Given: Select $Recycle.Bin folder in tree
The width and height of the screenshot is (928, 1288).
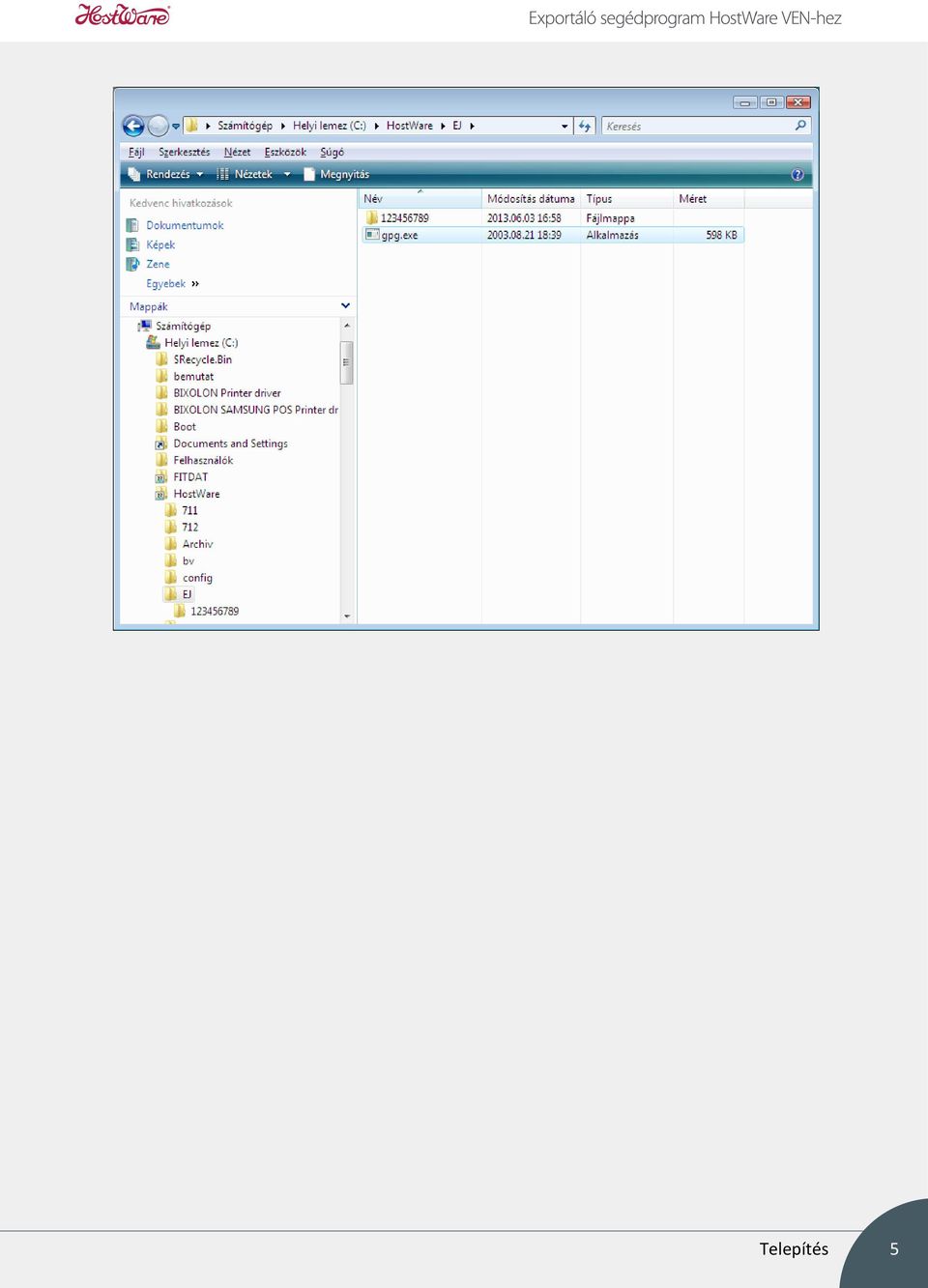Looking at the screenshot, I should pyautogui.click(x=202, y=359).
